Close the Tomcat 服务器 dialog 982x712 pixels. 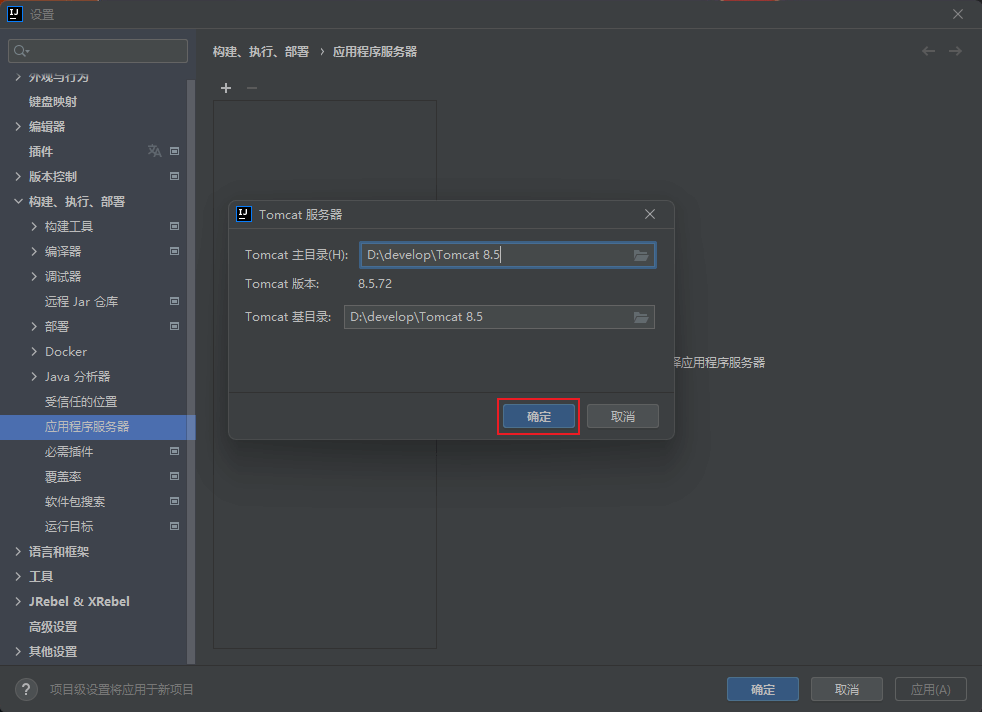[x=650, y=214]
